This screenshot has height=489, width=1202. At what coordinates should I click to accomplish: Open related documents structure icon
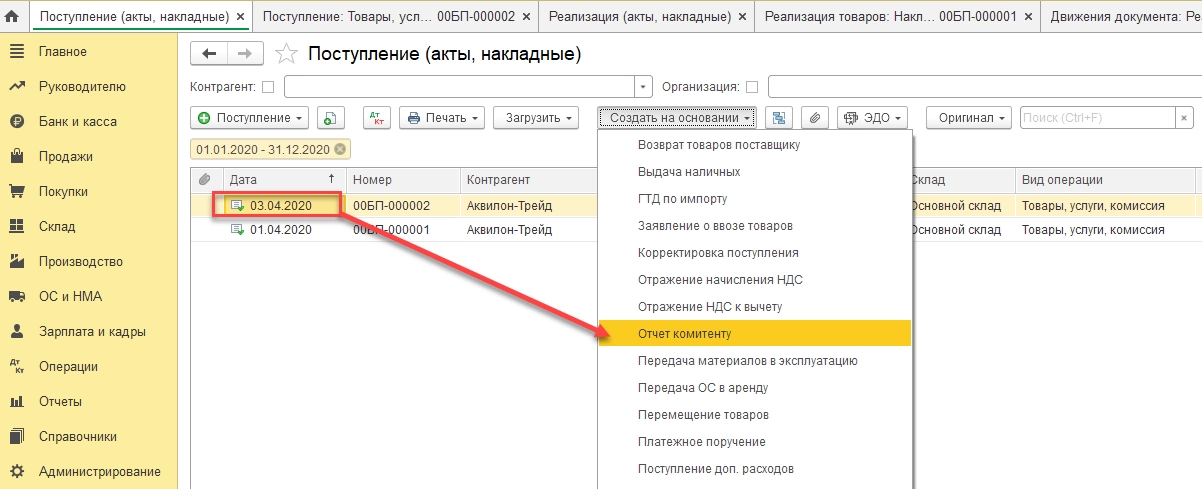pyautogui.click(x=779, y=118)
